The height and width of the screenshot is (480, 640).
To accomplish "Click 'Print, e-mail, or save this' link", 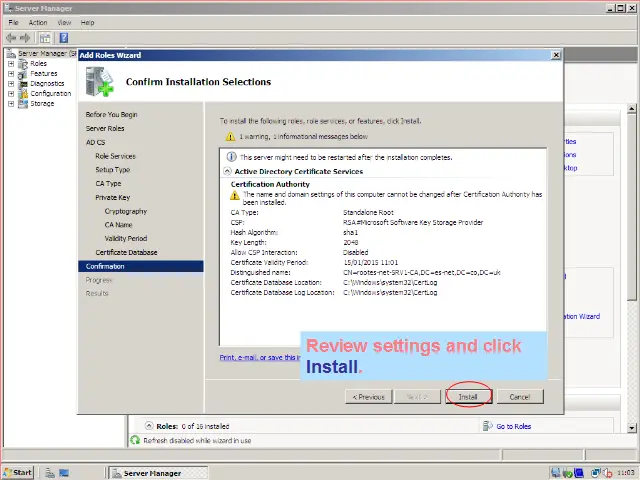I will click(260, 358).
